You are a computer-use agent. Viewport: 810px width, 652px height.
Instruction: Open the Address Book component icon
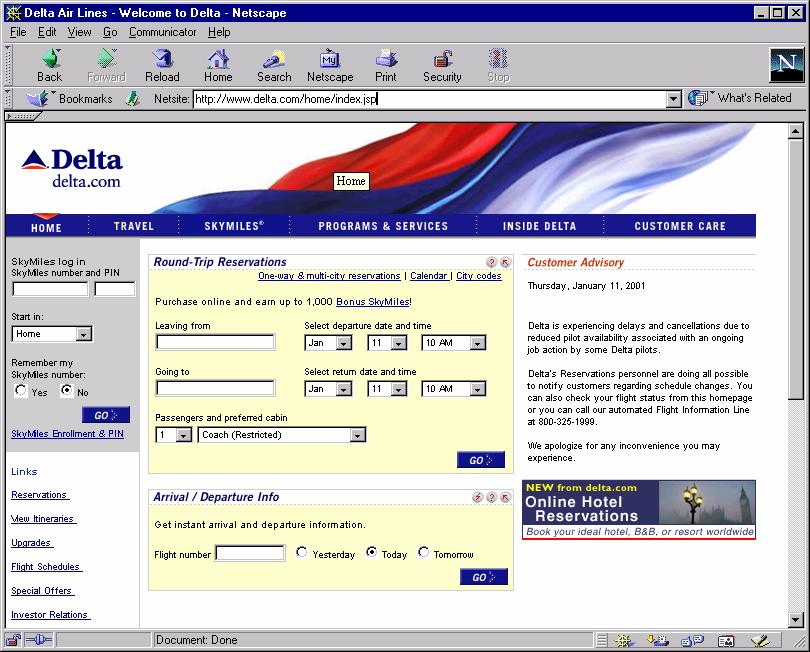pos(726,641)
